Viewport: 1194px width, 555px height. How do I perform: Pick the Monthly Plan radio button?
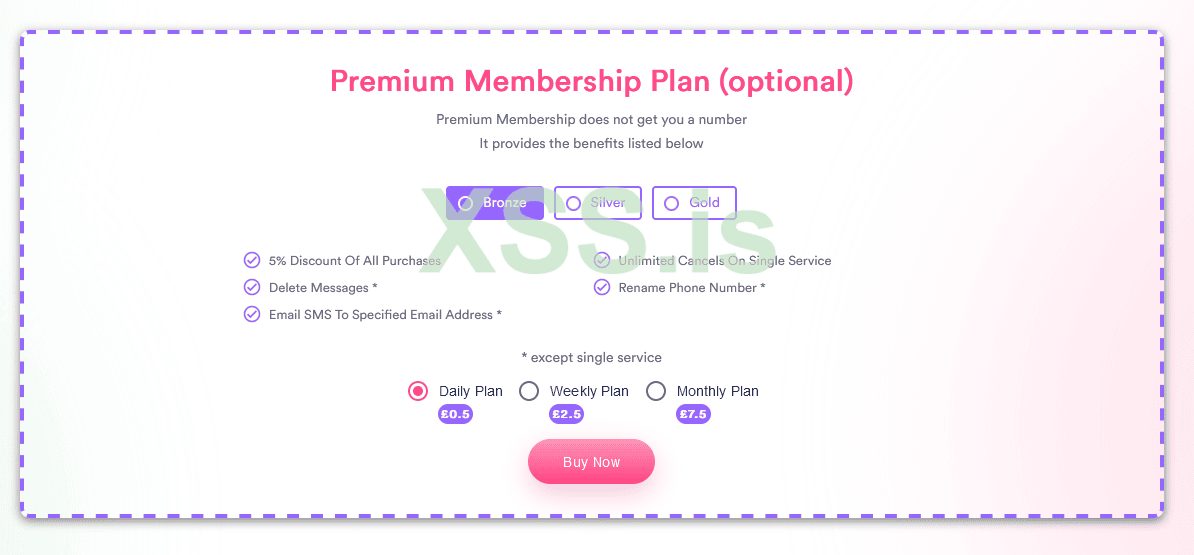coord(656,391)
